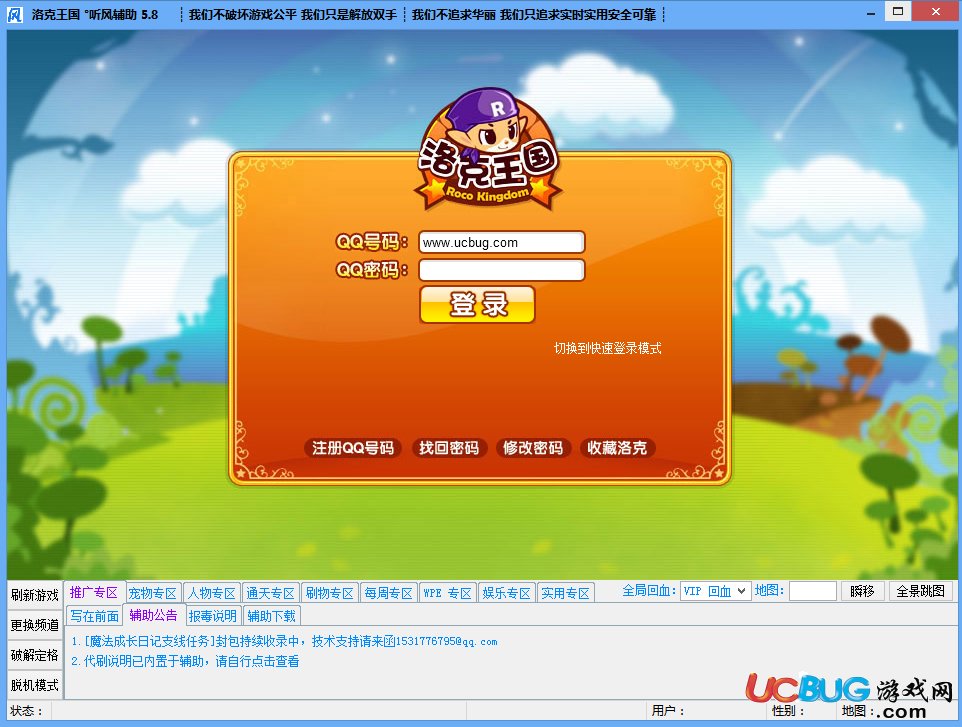Open the 刷物专区 tab

point(329,593)
